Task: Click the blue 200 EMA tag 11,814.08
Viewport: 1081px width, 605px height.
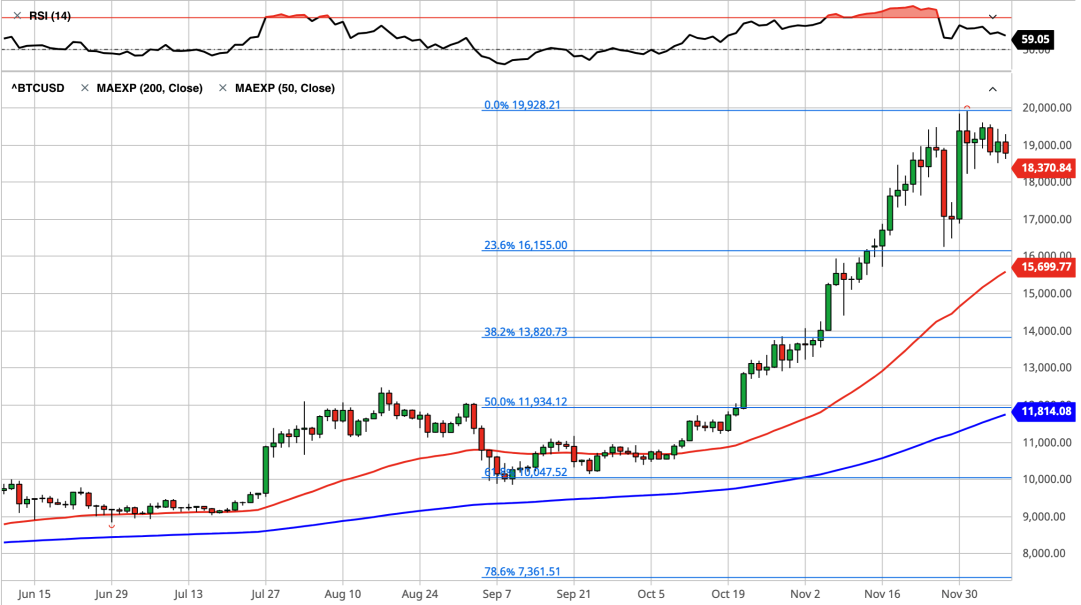Action: pyautogui.click(x=1044, y=410)
